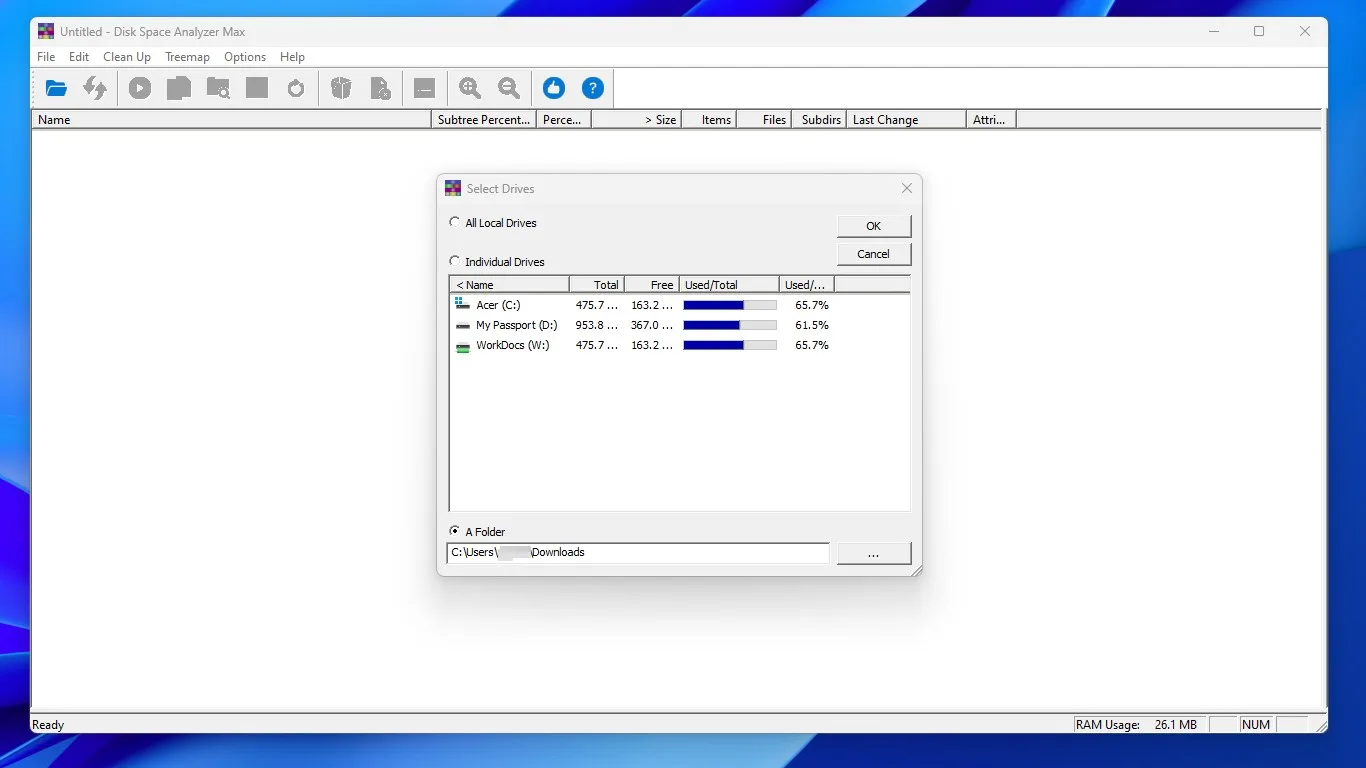Click the delete file icon with X
The height and width of the screenshot is (768, 1366).
[381, 88]
